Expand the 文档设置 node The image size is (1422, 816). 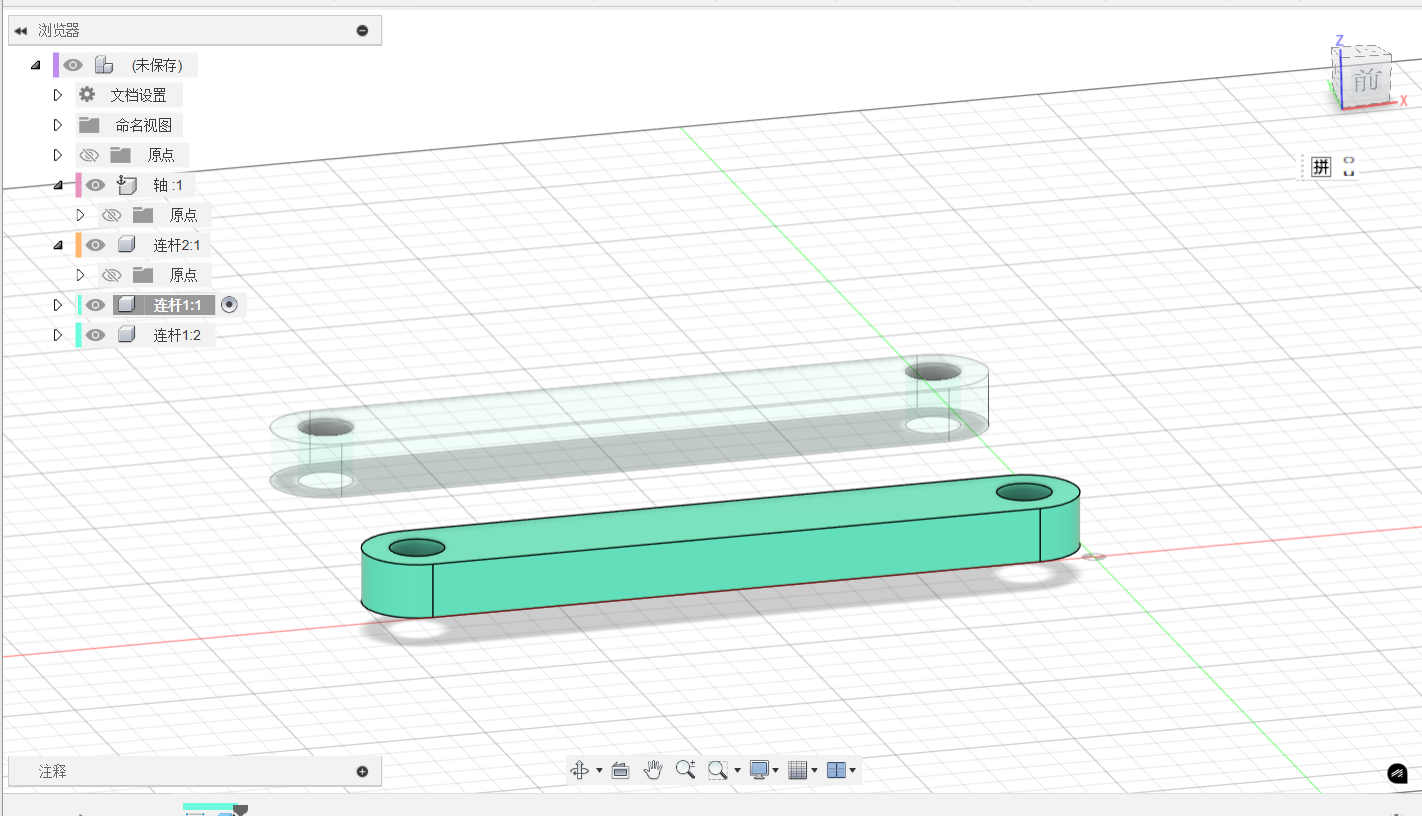coord(58,95)
